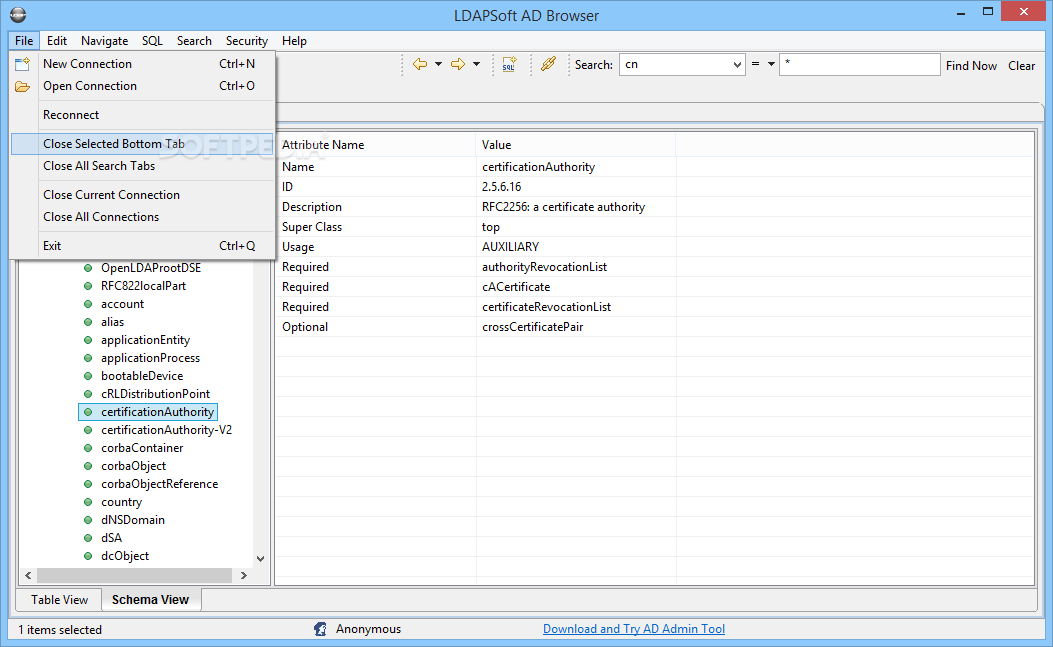Open the Navigate menu
Viewport: 1053px width, 647px height.
point(105,40)
